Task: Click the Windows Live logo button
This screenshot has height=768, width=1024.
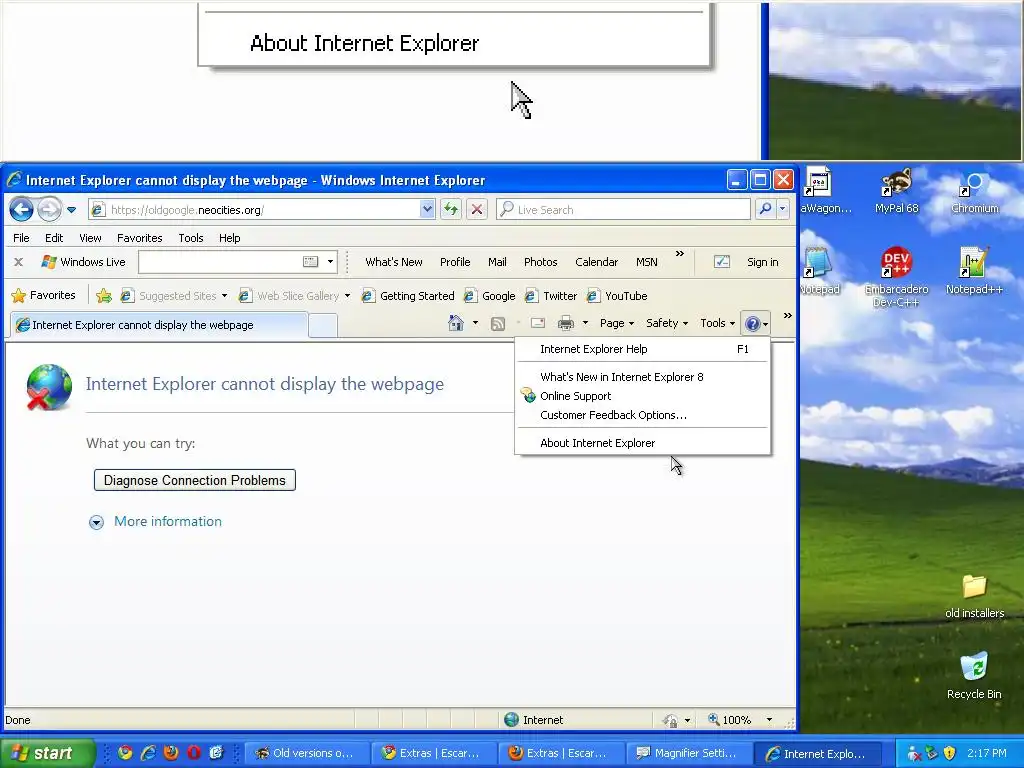Action: point(83,262)
